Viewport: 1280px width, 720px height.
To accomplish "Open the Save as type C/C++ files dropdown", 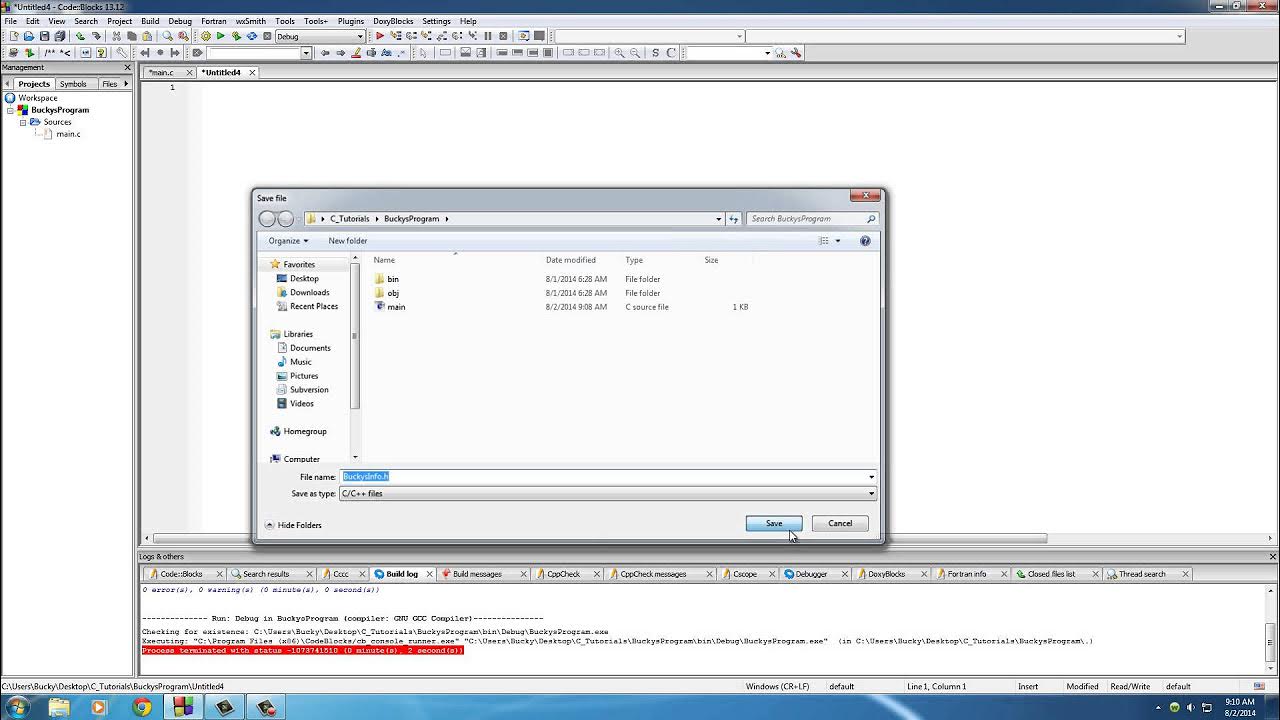I will click(x=608, y=494).
